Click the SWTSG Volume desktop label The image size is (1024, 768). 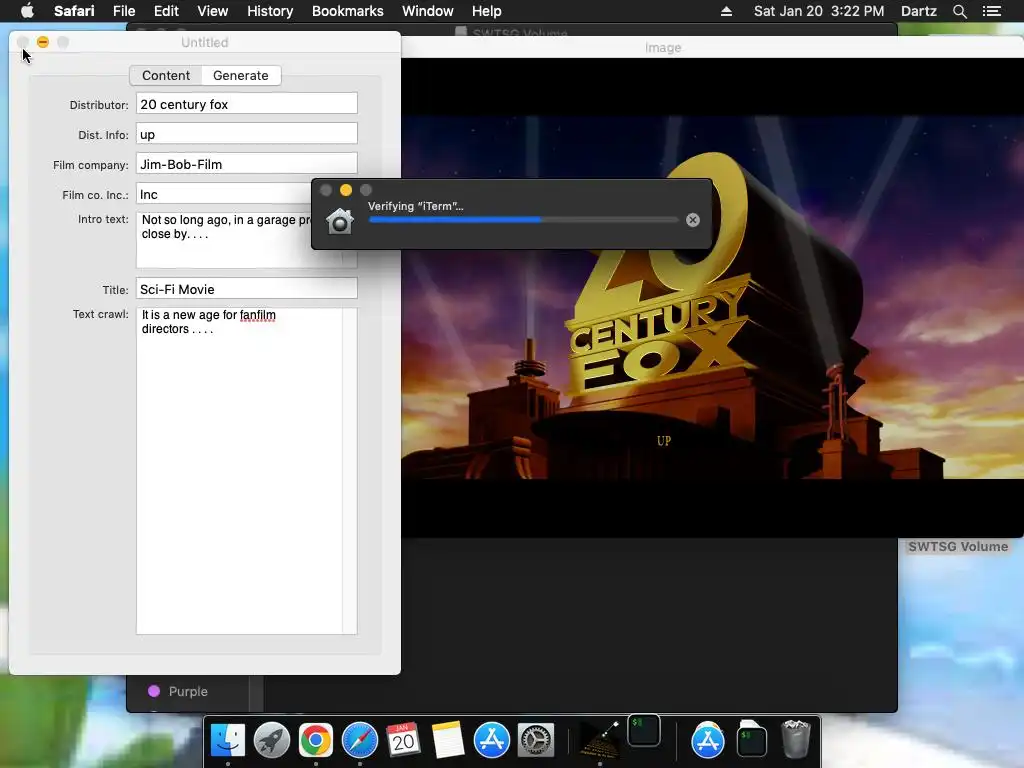(958, 547)
